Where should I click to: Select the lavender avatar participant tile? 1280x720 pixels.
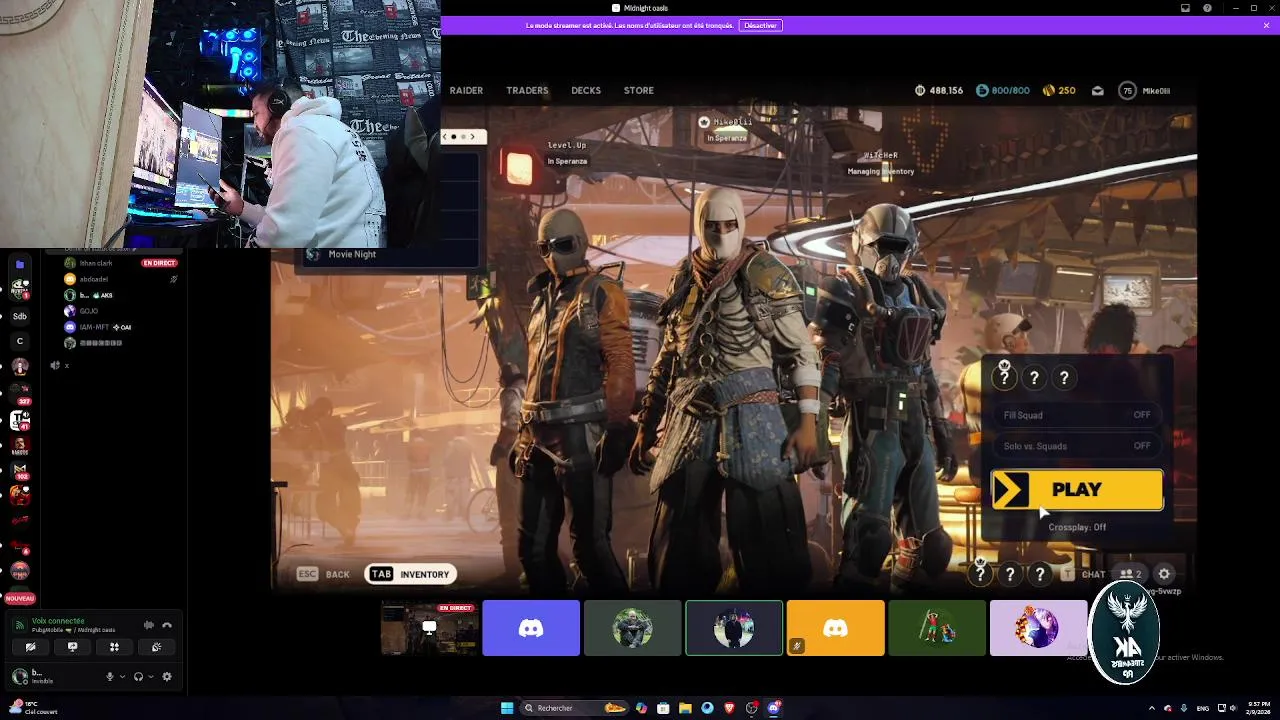coord(1038,628)
